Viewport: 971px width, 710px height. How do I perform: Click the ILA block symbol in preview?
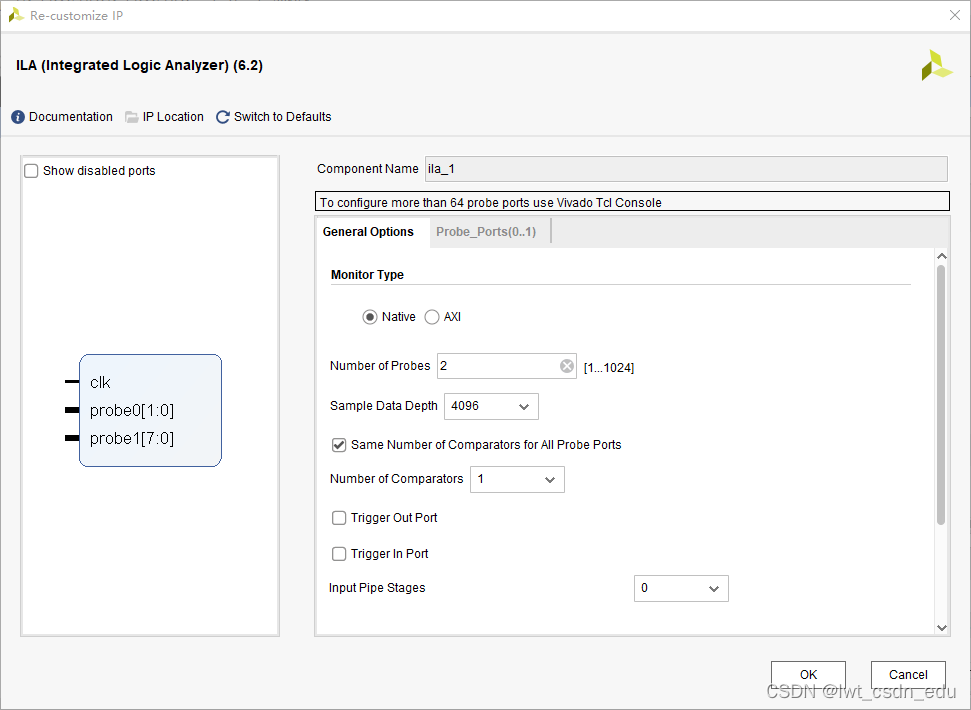click(150, 410)
